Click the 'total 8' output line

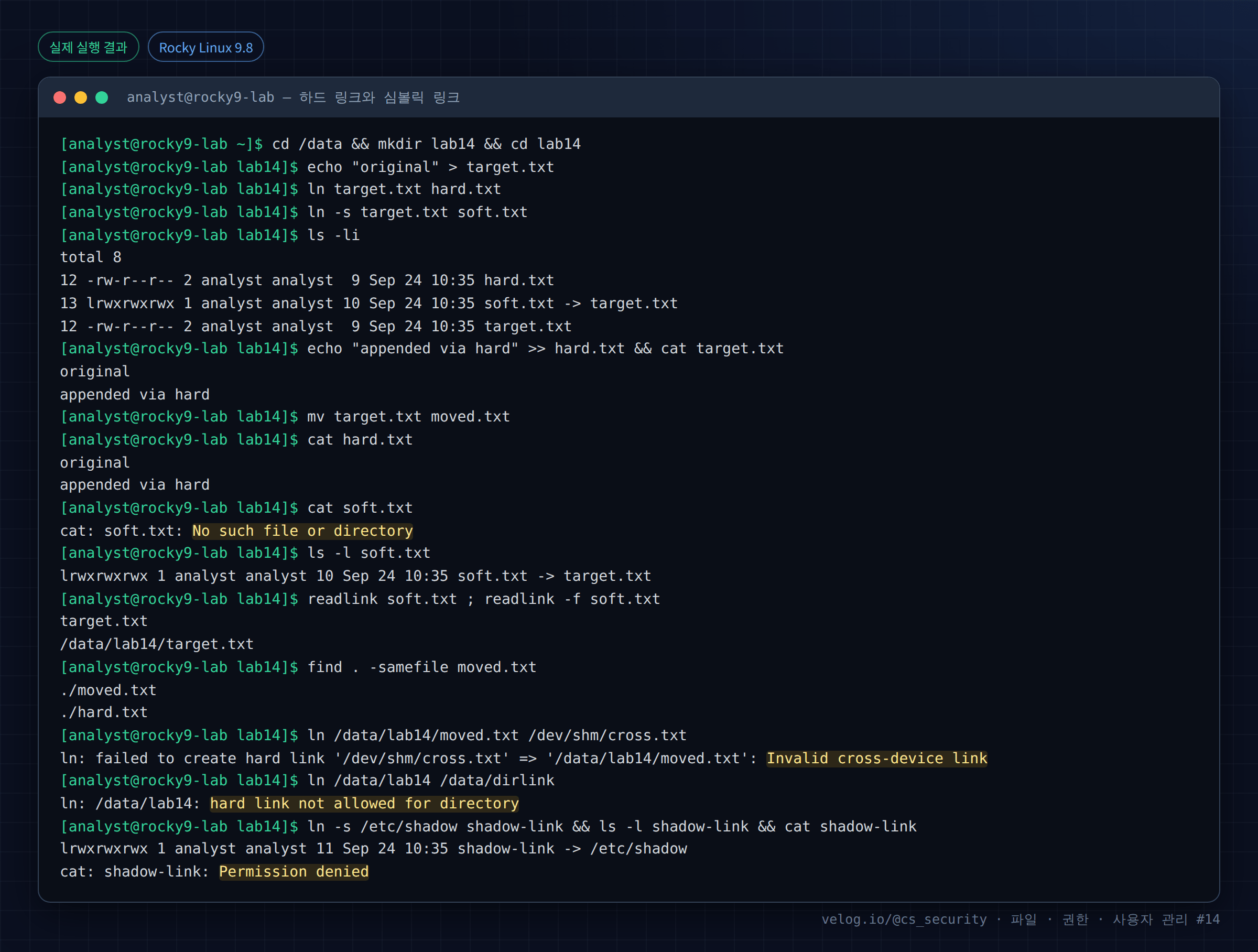coord(91,257)
